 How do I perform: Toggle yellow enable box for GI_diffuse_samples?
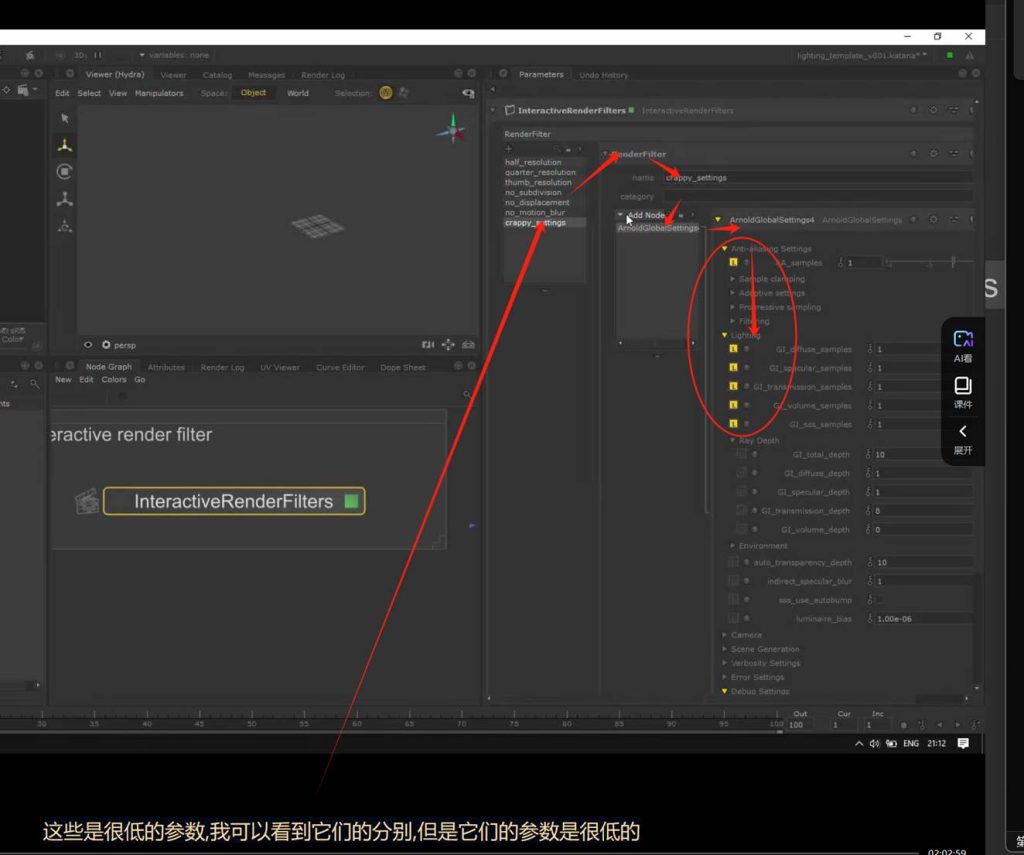pos(733,350)
